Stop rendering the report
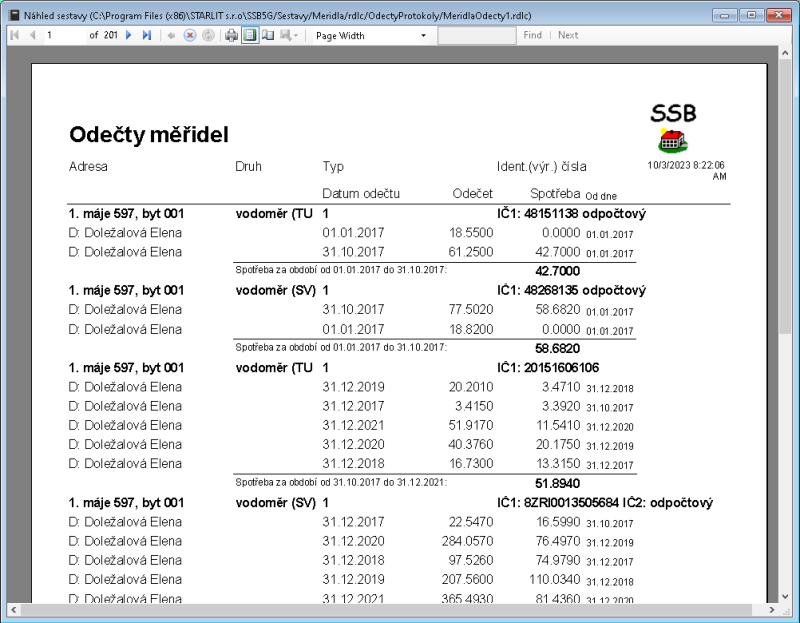800x623 pixels. tap(189, 35)
